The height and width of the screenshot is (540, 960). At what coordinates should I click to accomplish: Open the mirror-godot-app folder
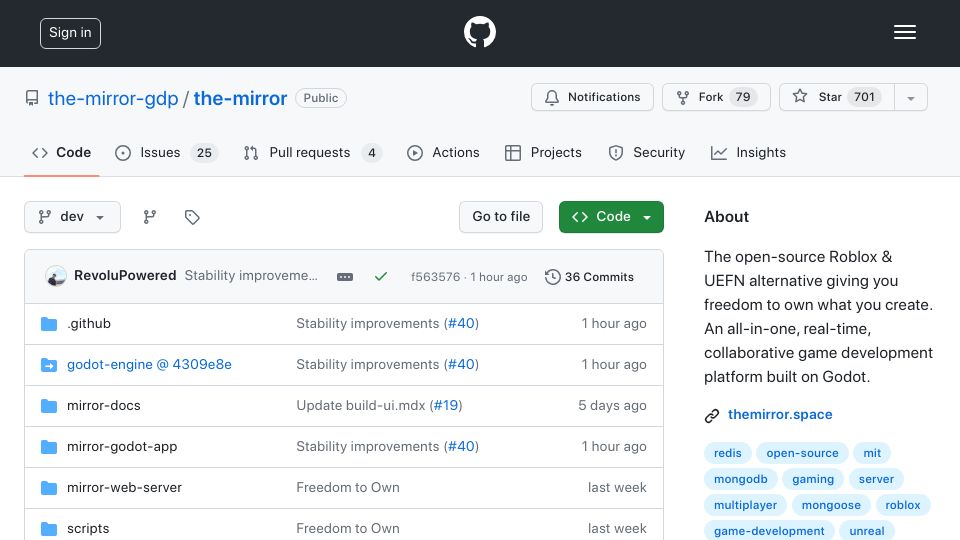[122, 446]
